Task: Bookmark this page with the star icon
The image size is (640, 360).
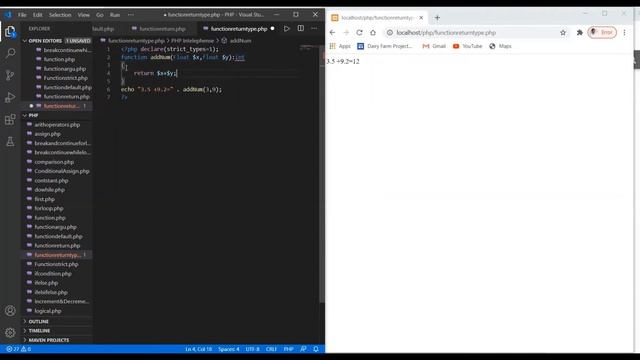Action: 563,33
